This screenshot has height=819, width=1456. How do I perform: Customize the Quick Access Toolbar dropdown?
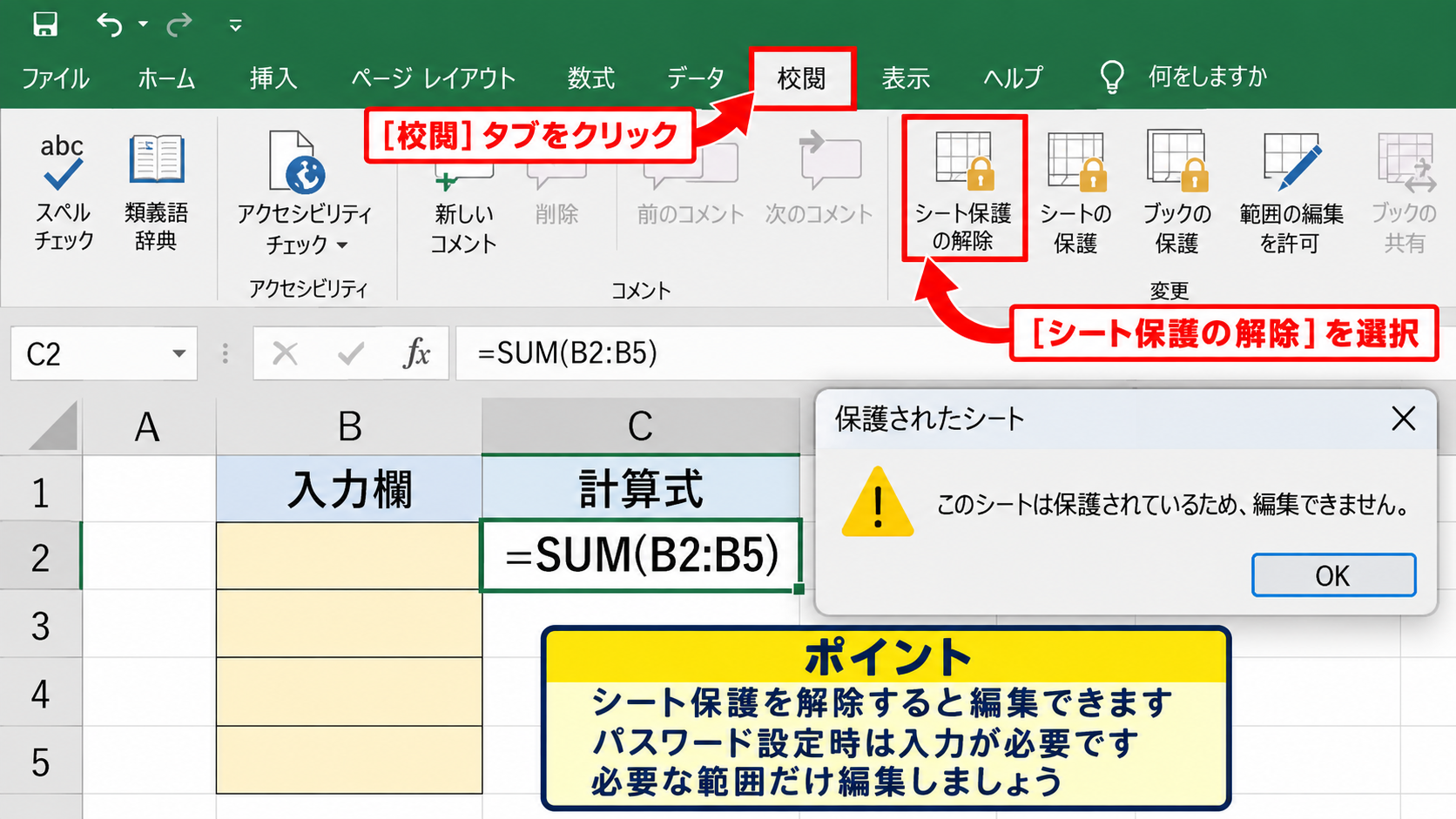pos(235,26)
